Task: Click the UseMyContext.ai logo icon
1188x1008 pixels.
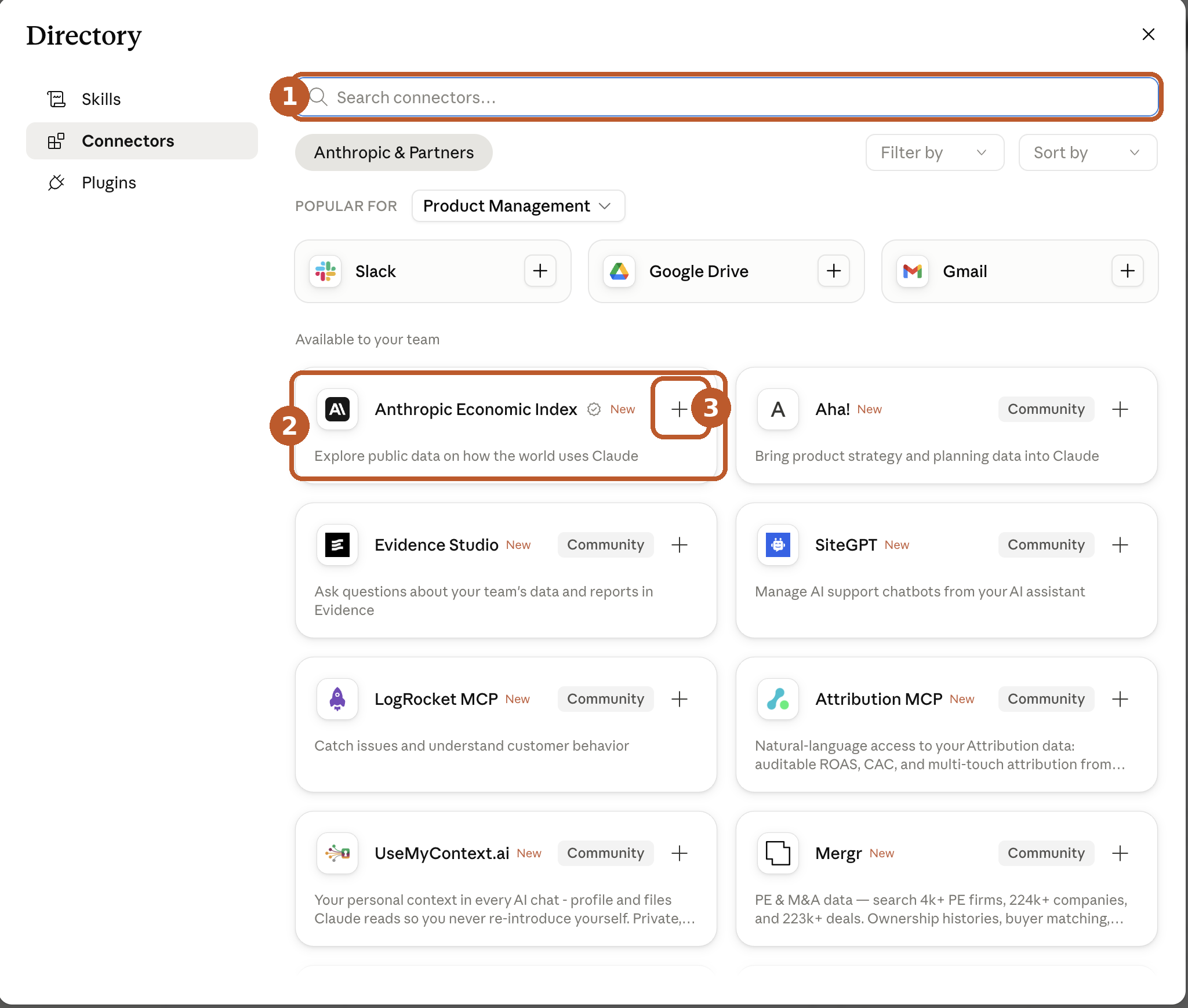Action: [337, 853]
